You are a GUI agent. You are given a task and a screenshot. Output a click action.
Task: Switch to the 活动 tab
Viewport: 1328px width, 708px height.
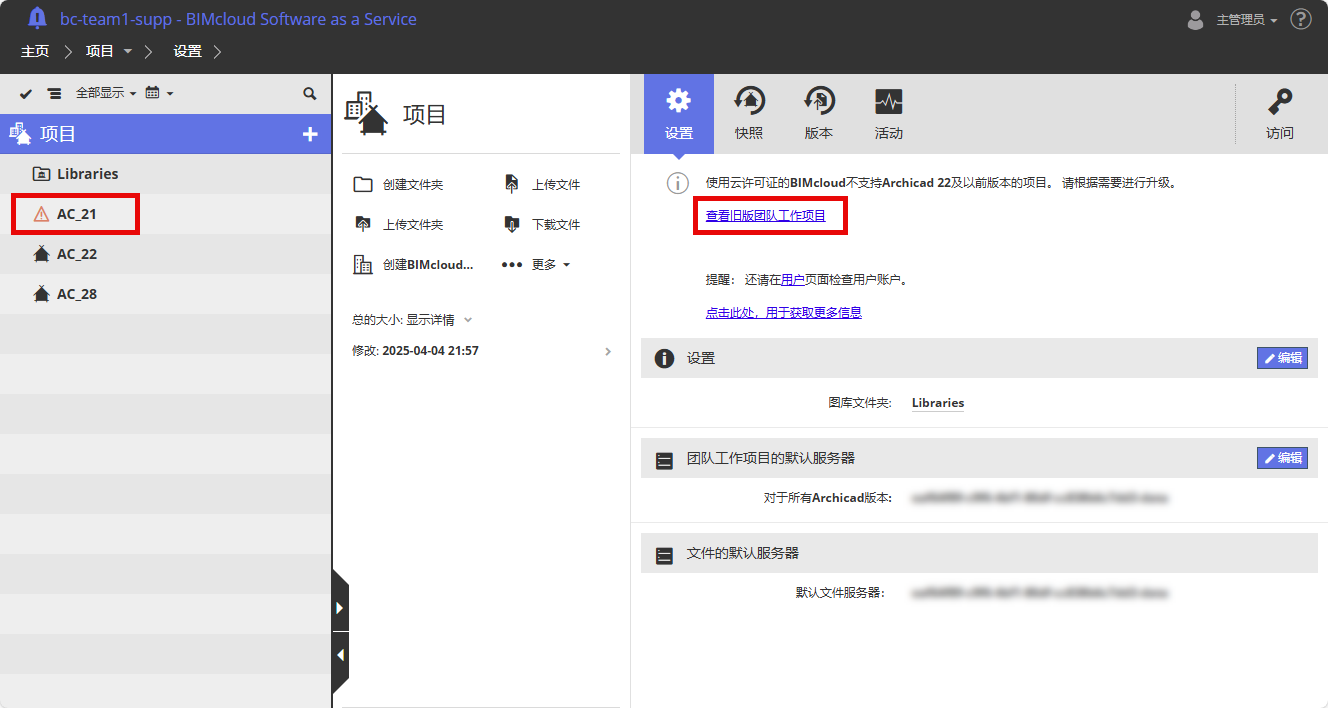[889, 114]
